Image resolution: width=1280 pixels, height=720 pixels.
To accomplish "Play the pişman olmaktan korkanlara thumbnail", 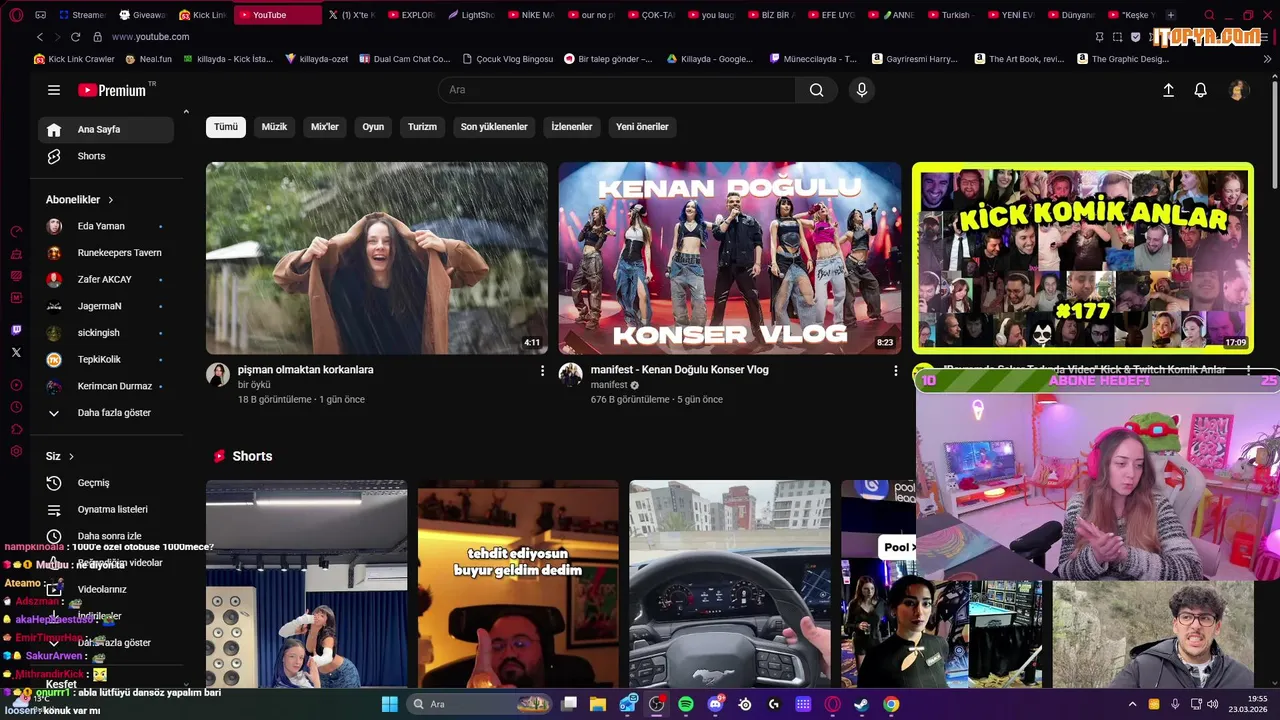I will coord(377,258).
